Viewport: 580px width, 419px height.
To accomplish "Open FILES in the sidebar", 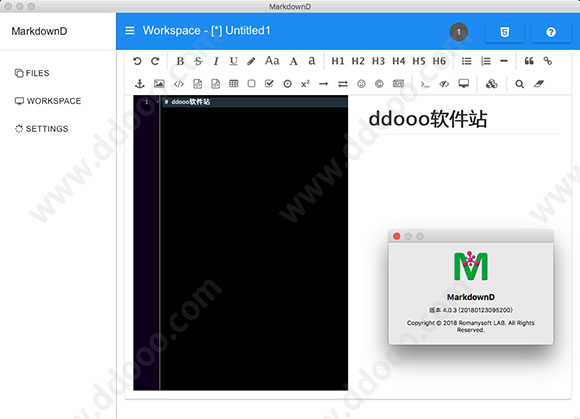I will 32,73.
